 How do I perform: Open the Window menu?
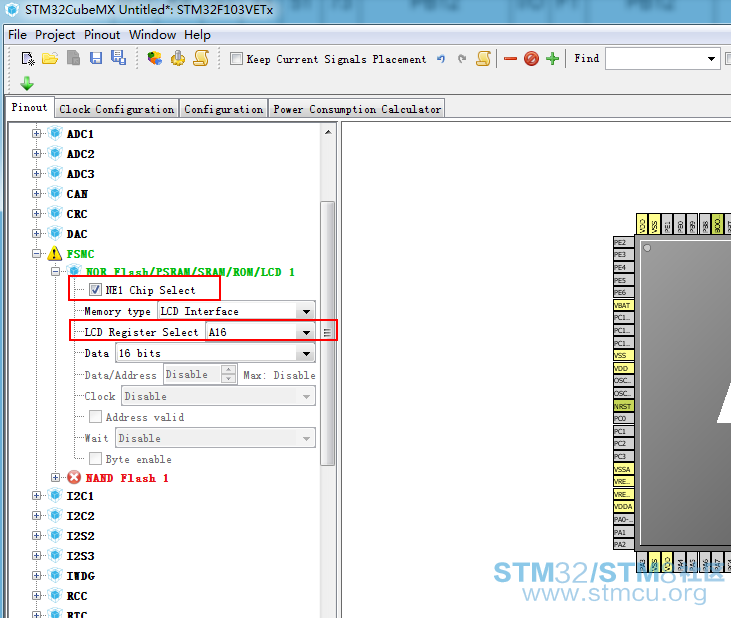(x=152, y=35)
